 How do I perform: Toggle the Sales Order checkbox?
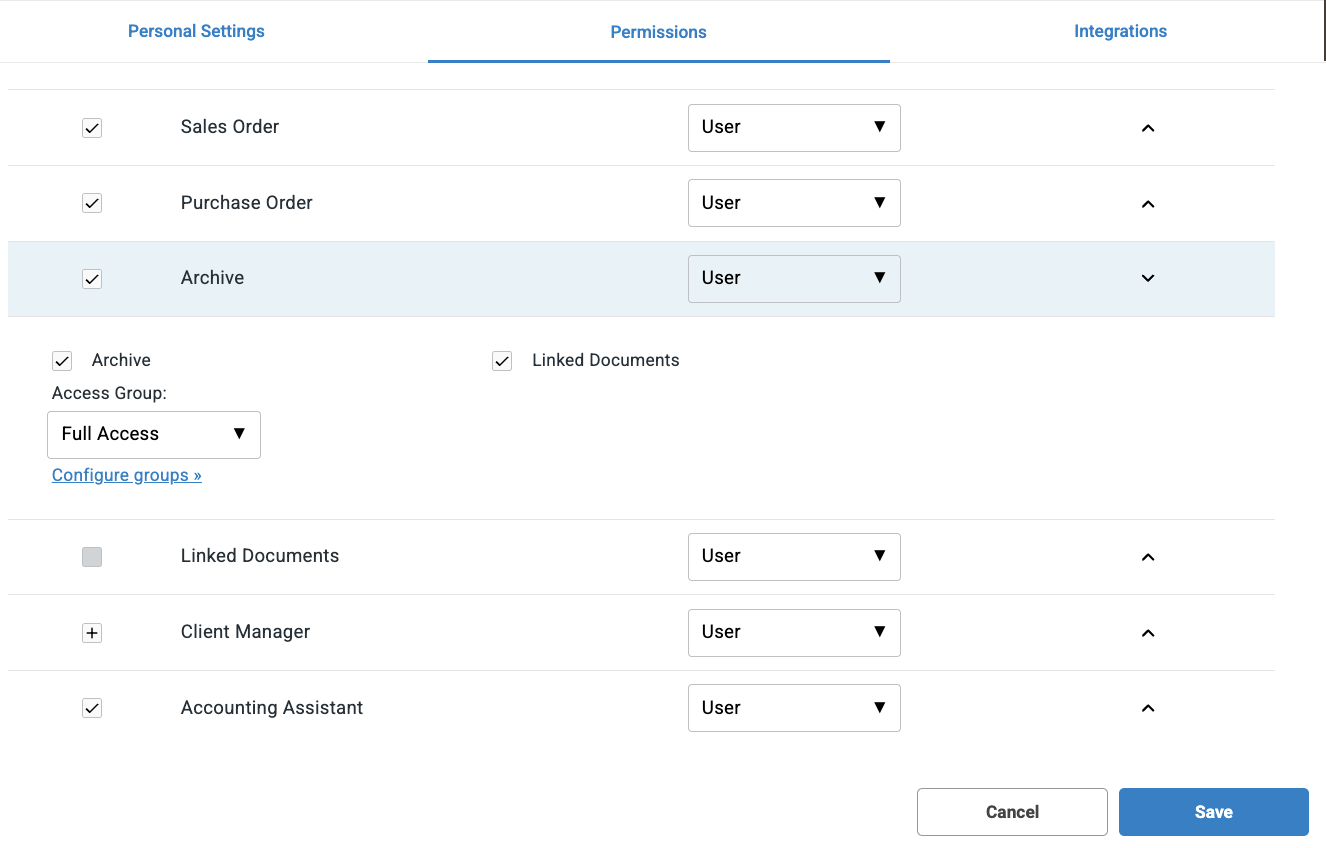pyautogui.click(x=92, y=128)
